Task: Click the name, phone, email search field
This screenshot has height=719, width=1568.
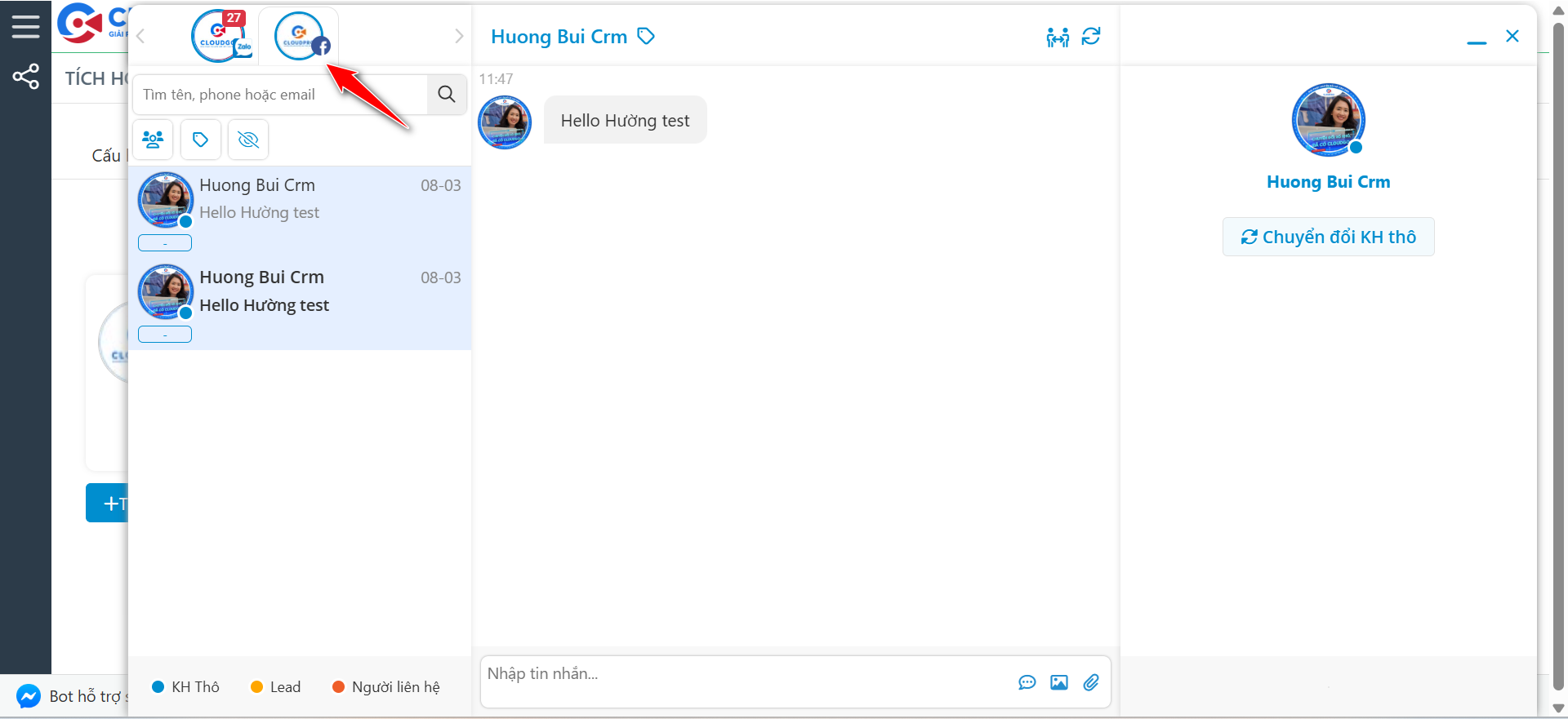Action: [280, 95]
